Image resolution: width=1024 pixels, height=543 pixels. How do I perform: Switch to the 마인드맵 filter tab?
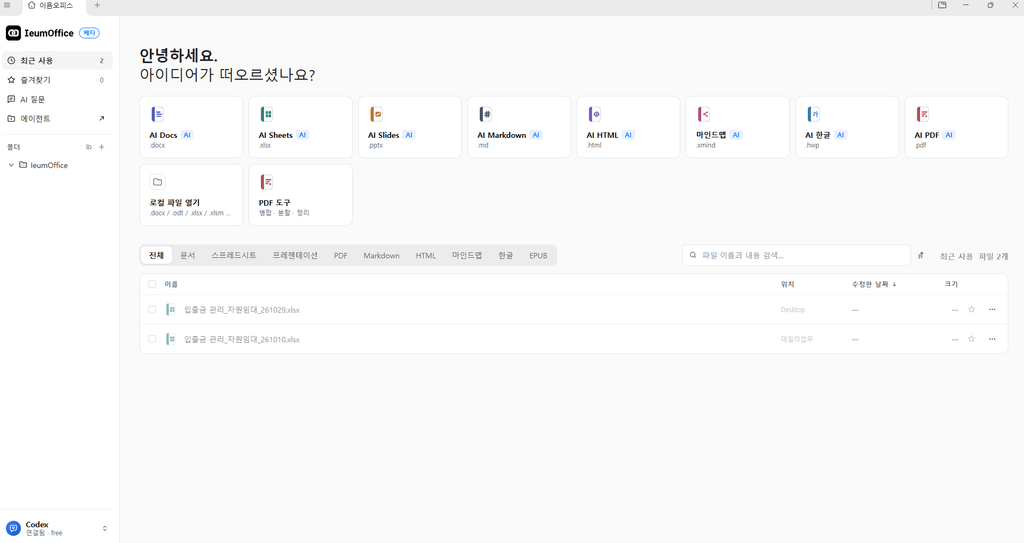(467, 255)
